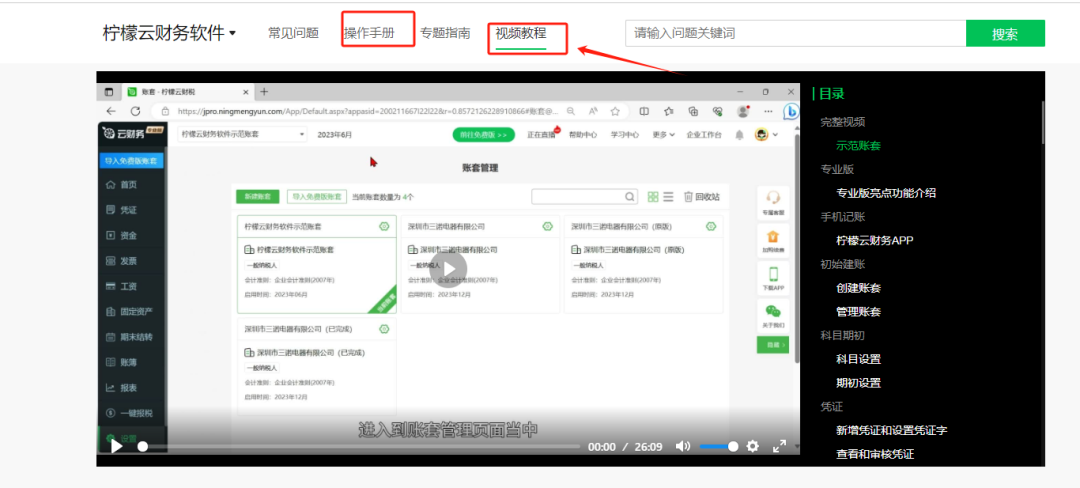Select 期初设置 in the directory
Image resolution: width=1080 pixels, height=488 pixels.
click(x=858, y=383)
